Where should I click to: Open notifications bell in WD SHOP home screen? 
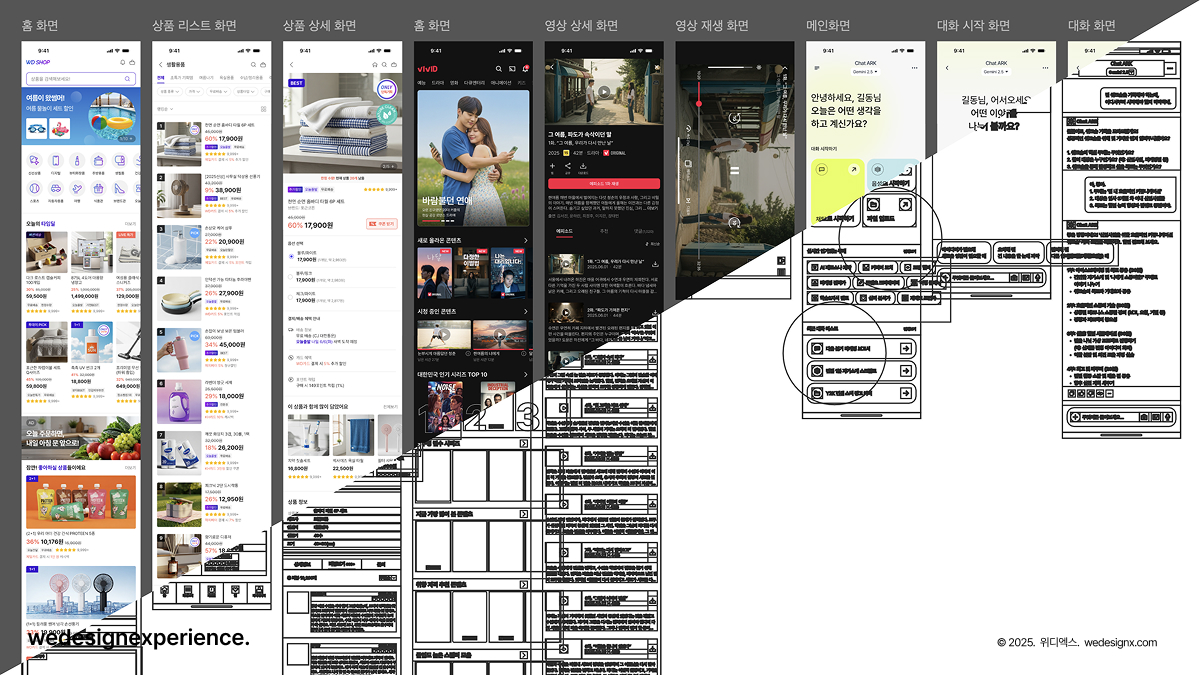pos(122,63)
